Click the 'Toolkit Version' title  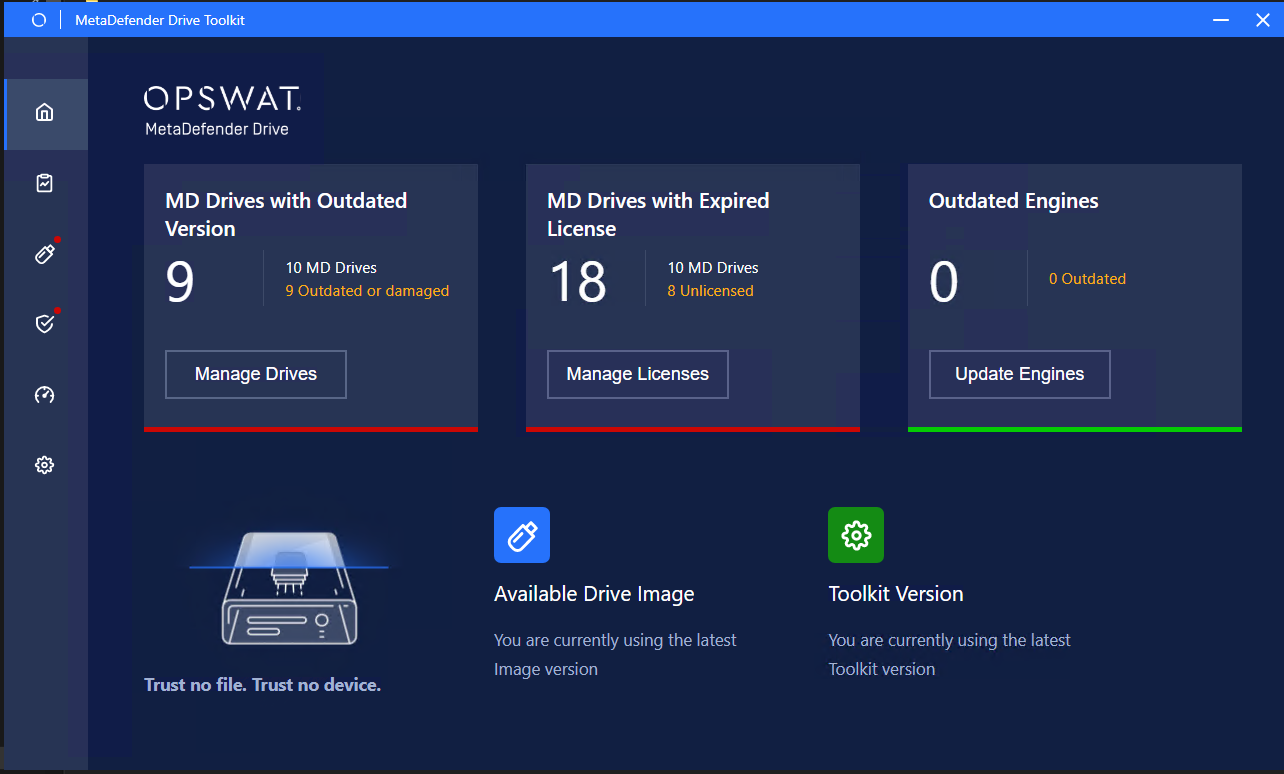click(x=896, y=594)
